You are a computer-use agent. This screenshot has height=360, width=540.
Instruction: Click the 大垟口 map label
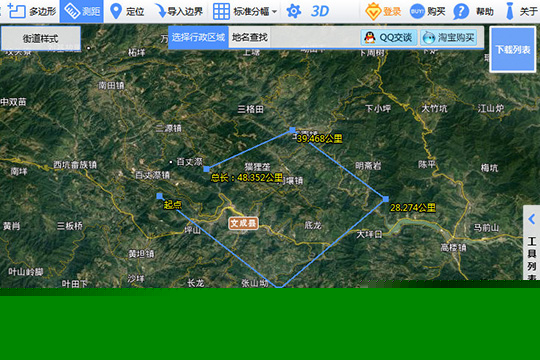click(x=370, y=234)
